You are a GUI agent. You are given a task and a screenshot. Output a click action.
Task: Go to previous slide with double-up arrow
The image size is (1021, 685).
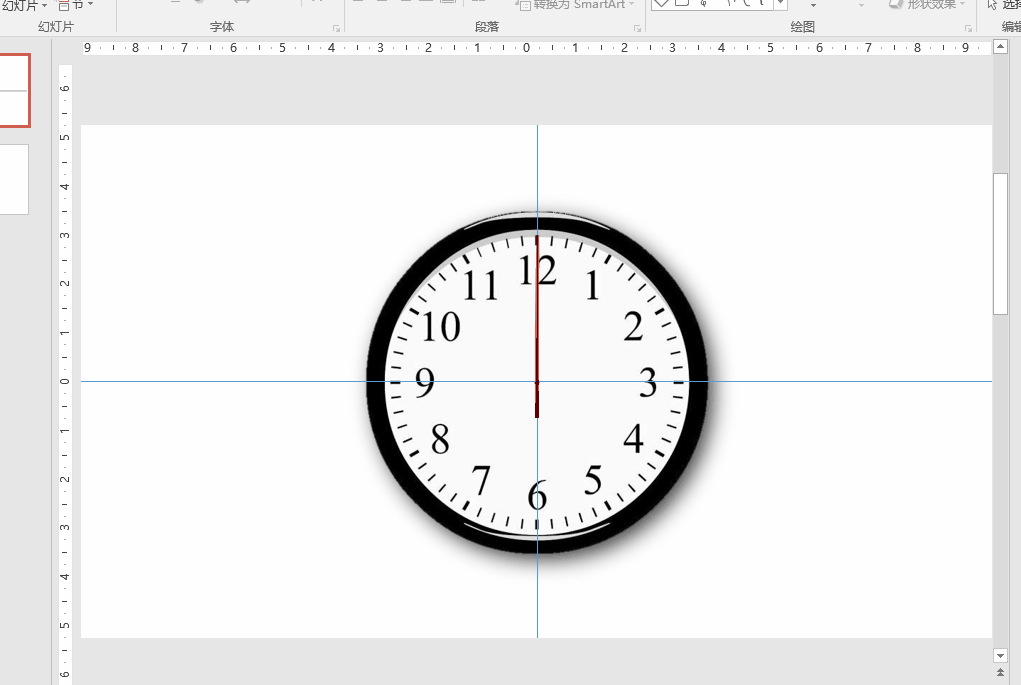[1000, 672]
